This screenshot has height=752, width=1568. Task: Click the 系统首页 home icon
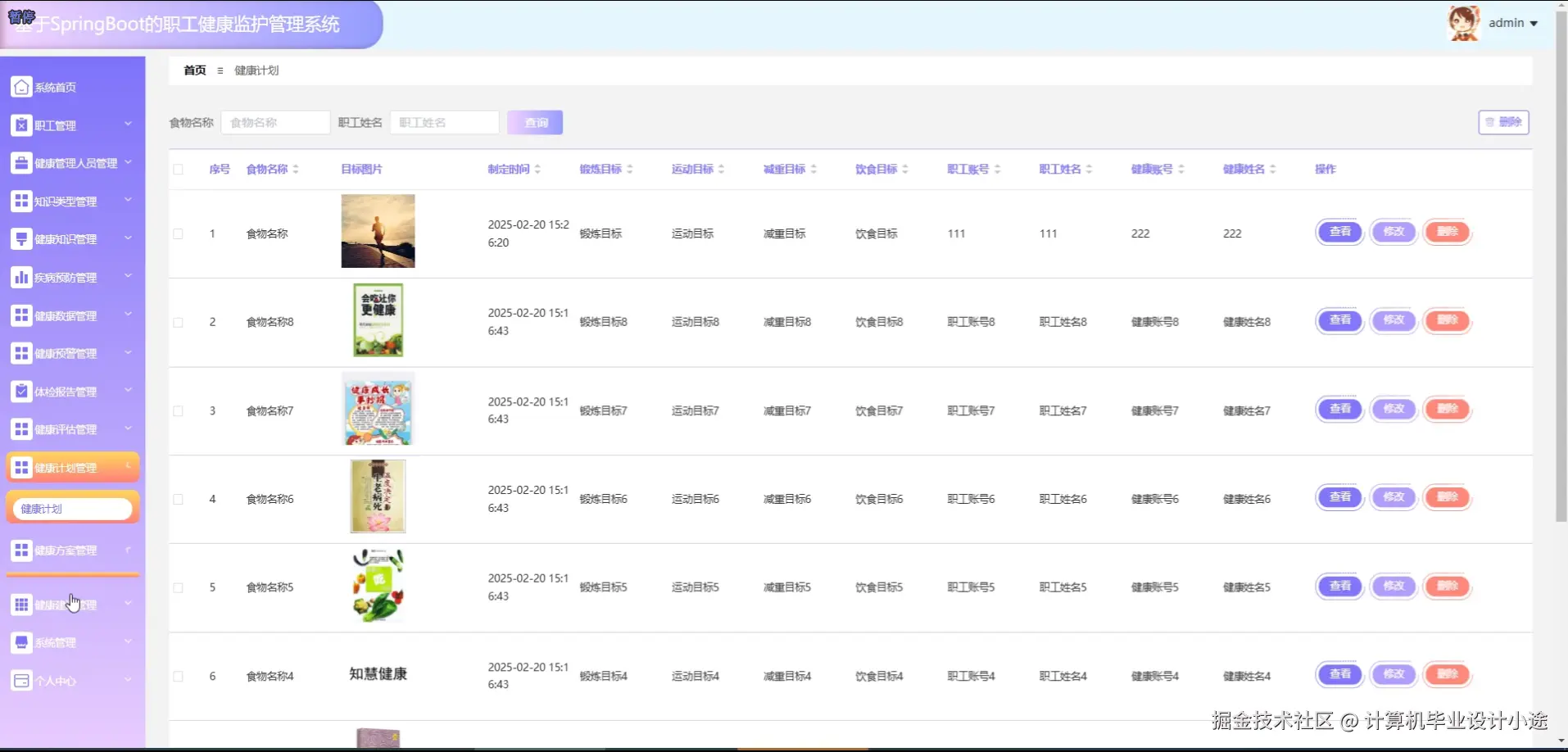pos(20,86)
